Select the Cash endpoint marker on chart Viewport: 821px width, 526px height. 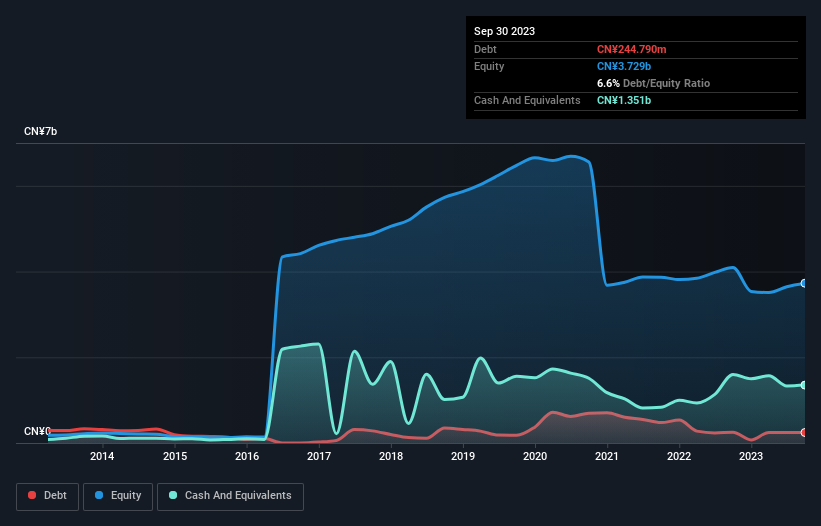pyautogui.click(x=804, y=385)
